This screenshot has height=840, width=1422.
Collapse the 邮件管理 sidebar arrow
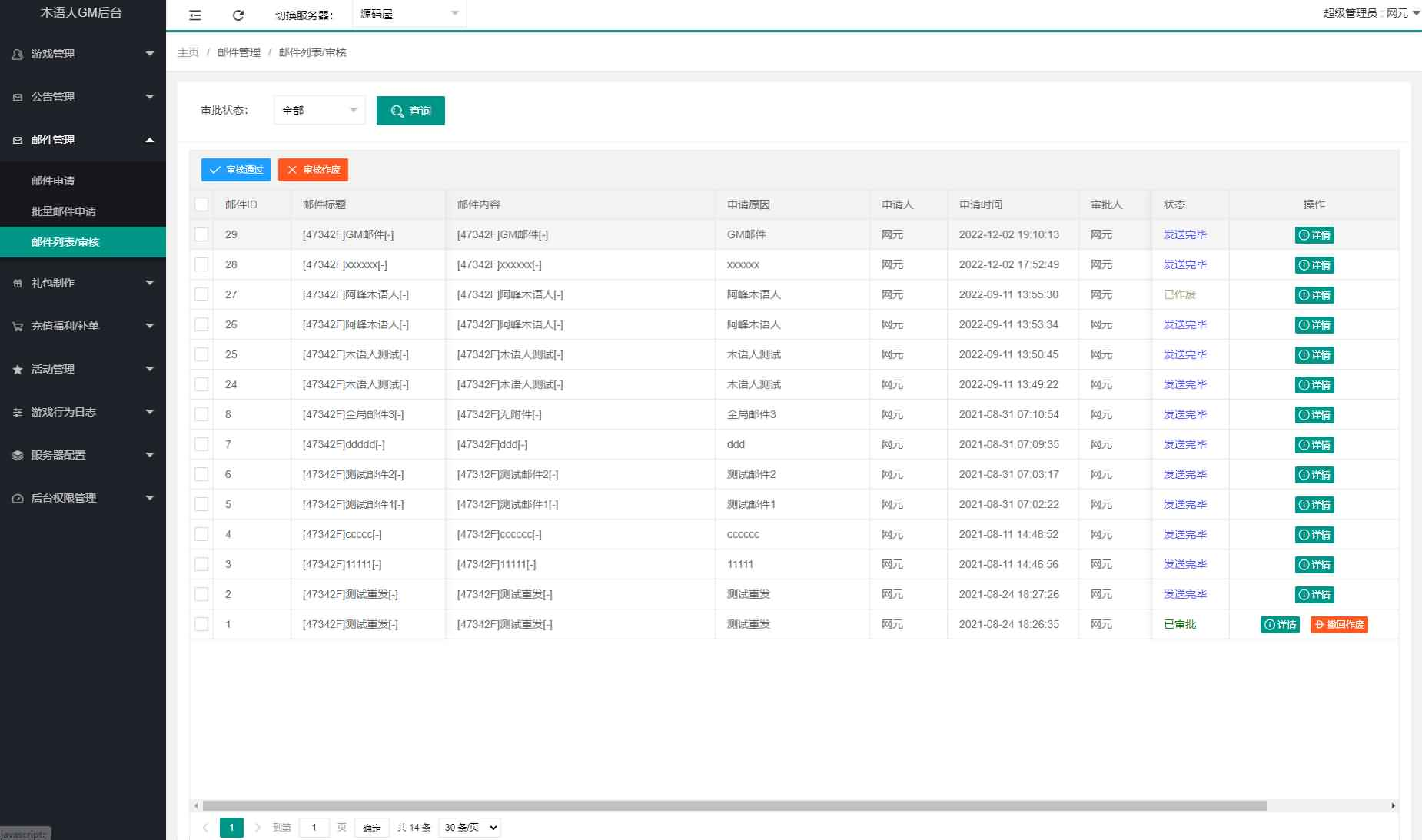pyautogui.click(x=150, y=140)
